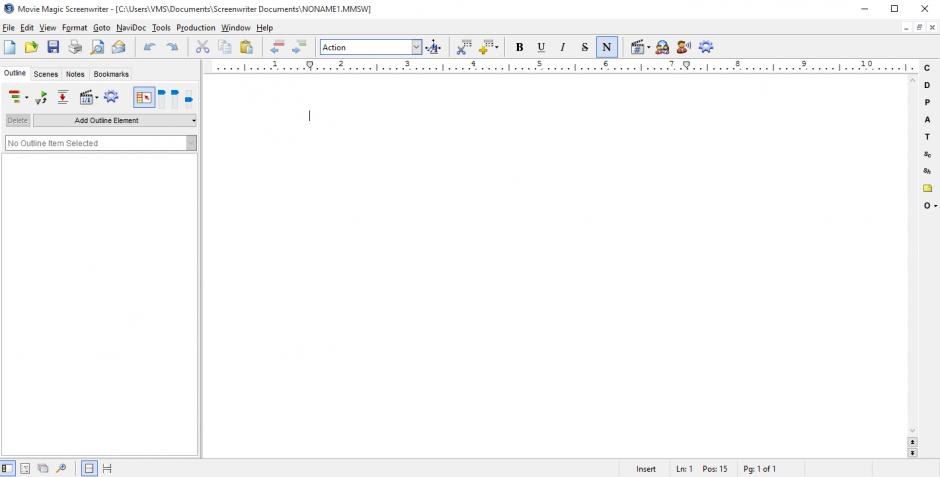Click the greyed Delete button
The image size is (940, 477).
17,120
